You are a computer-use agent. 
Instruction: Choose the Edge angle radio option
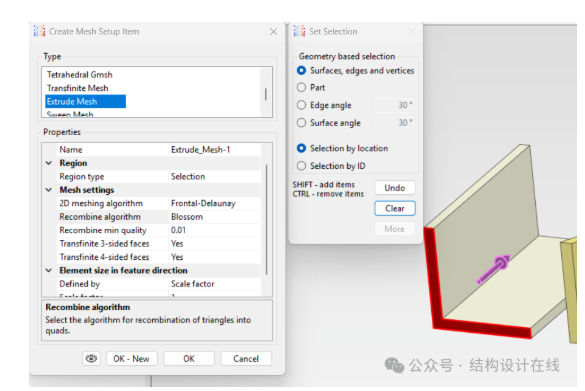(x=301, y=105)
